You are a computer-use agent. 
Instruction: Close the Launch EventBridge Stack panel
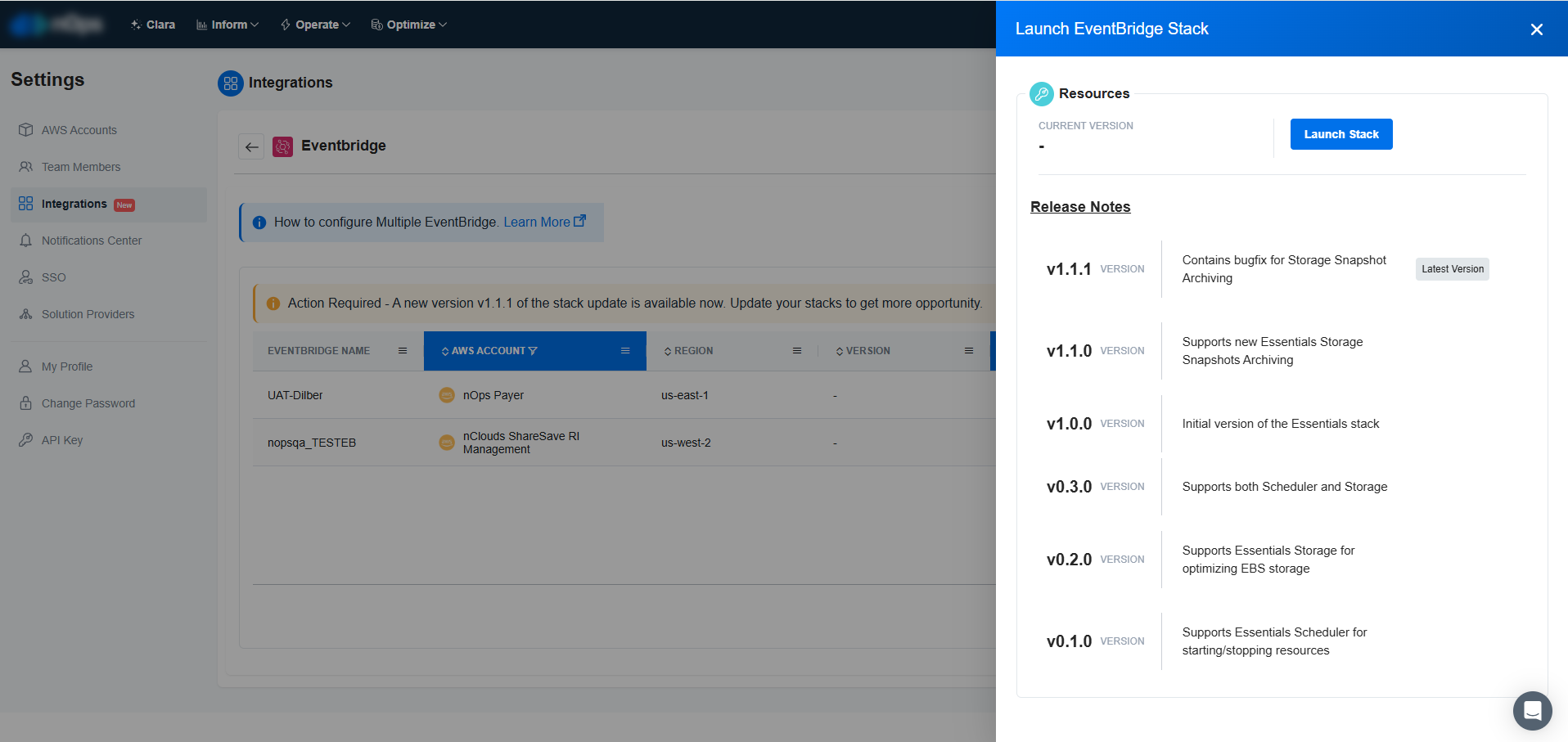pyautogui.click(x=1536, y=29)
